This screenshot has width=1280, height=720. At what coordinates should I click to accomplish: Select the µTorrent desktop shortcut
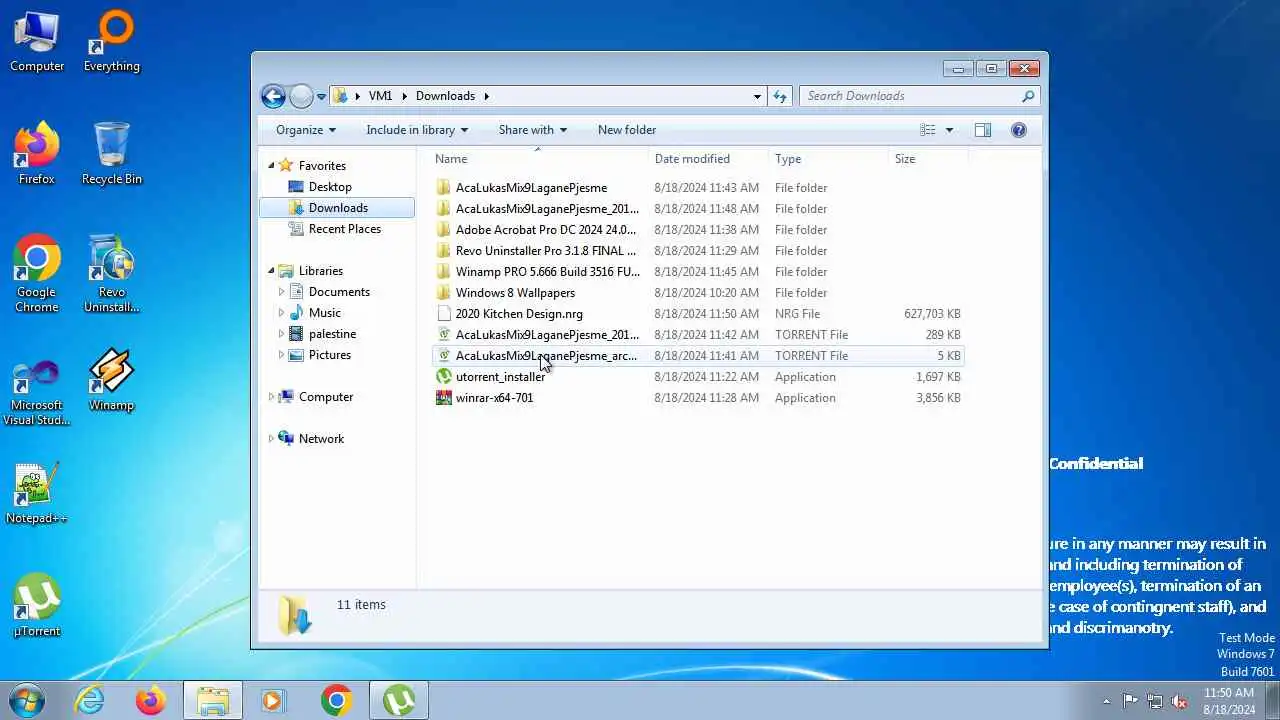(x=37, y=606)
